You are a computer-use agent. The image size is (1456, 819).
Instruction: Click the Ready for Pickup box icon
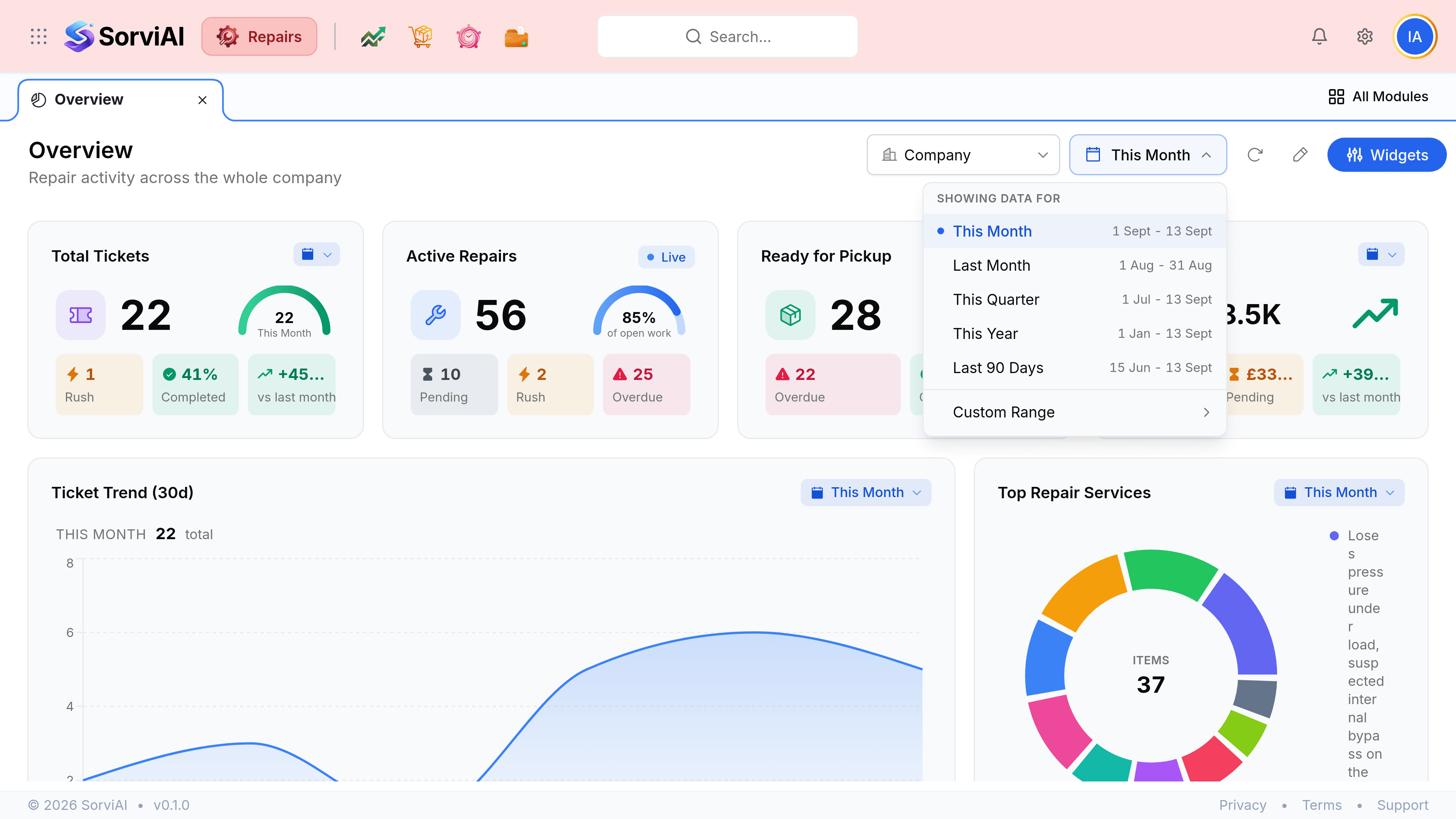791,315
